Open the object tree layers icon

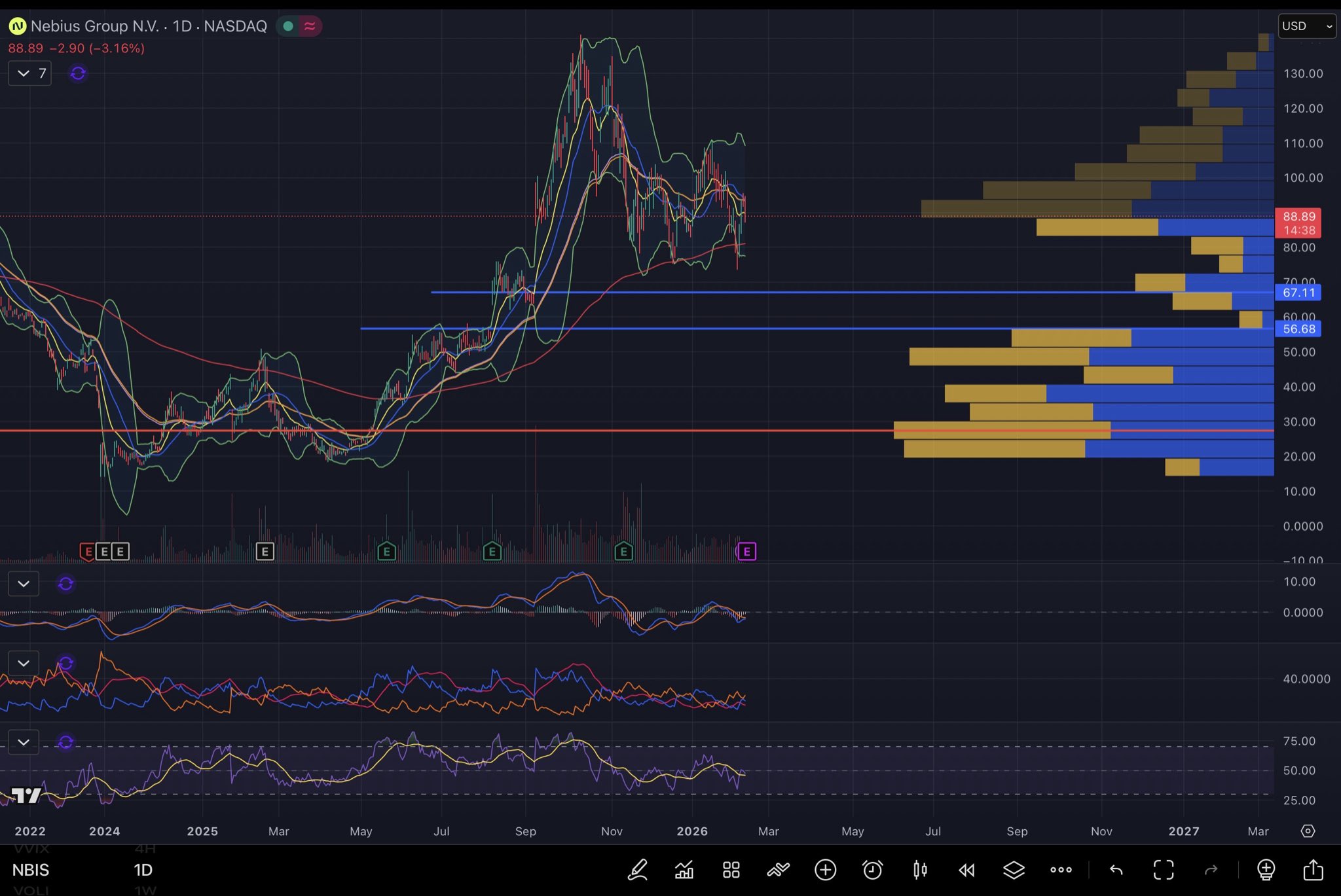(x=1014, y=870)
